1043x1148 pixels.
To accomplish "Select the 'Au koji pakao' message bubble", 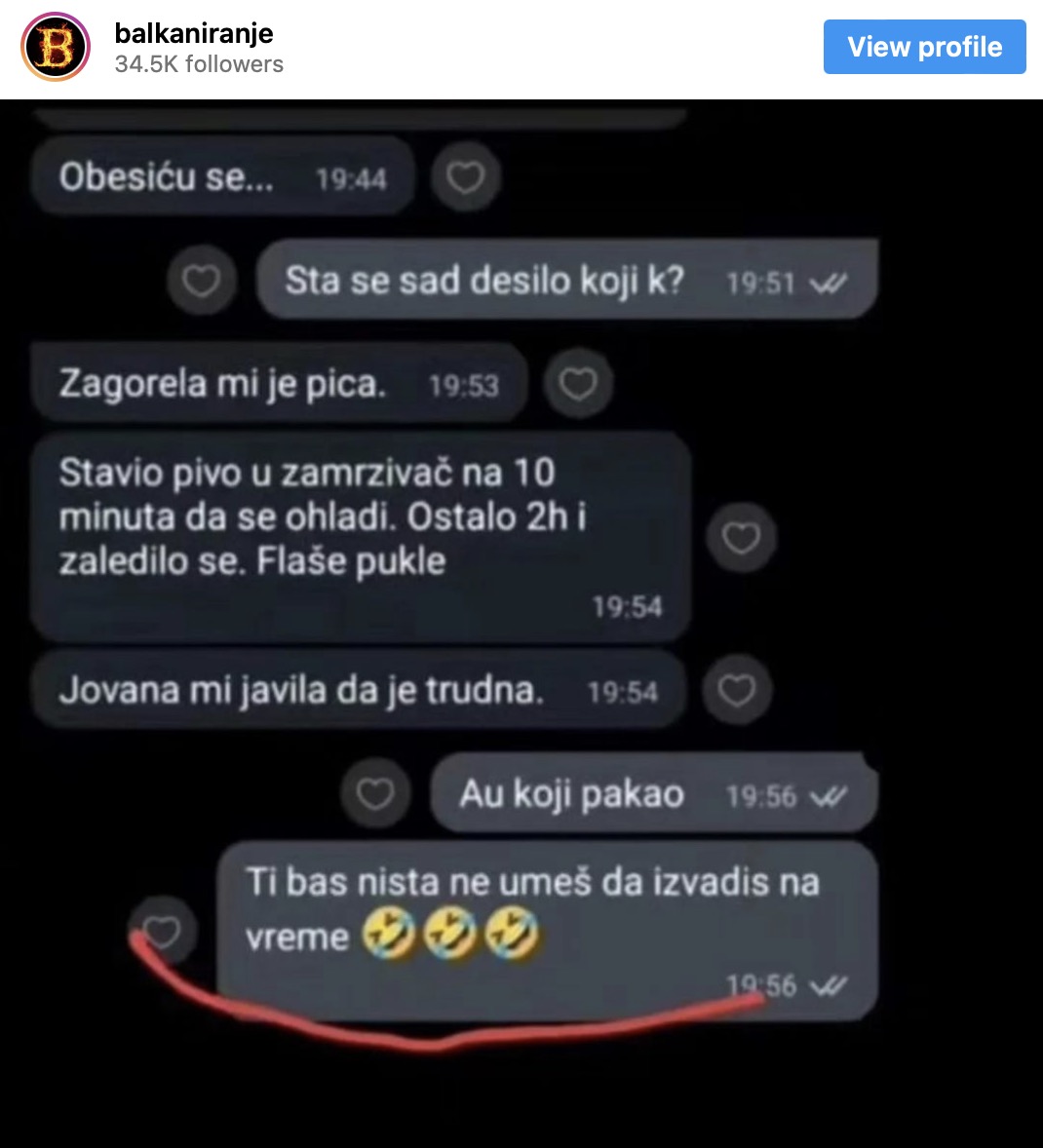I will [654, 793].
